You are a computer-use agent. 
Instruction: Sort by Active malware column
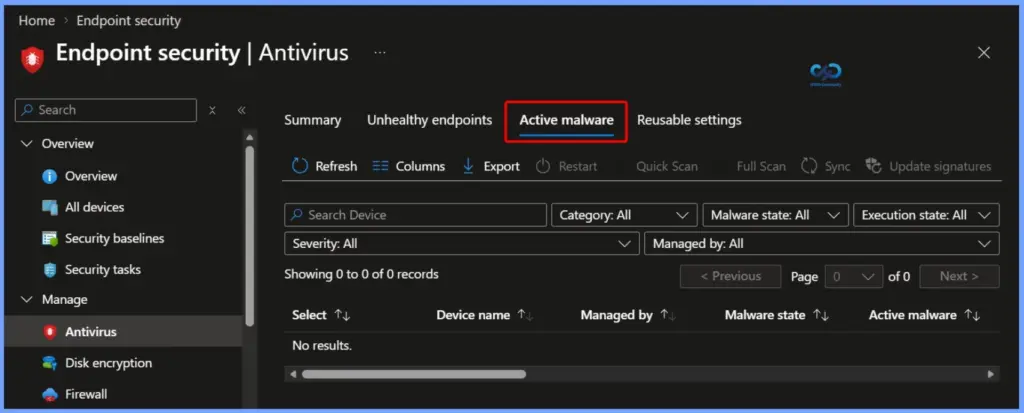tap(925, 315)
